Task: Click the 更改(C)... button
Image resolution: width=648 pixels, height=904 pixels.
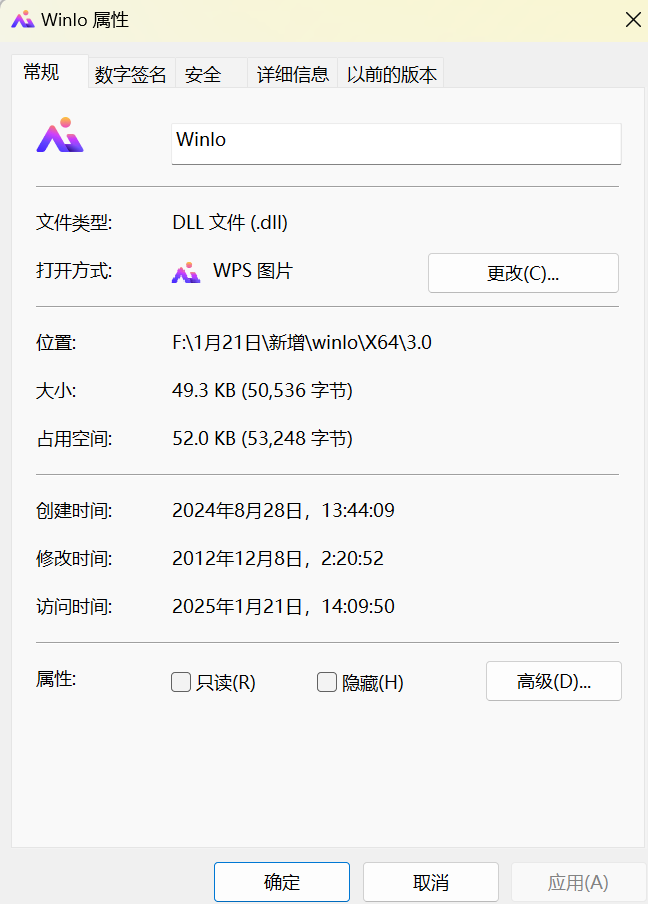Action: click(x=523, y=273)
